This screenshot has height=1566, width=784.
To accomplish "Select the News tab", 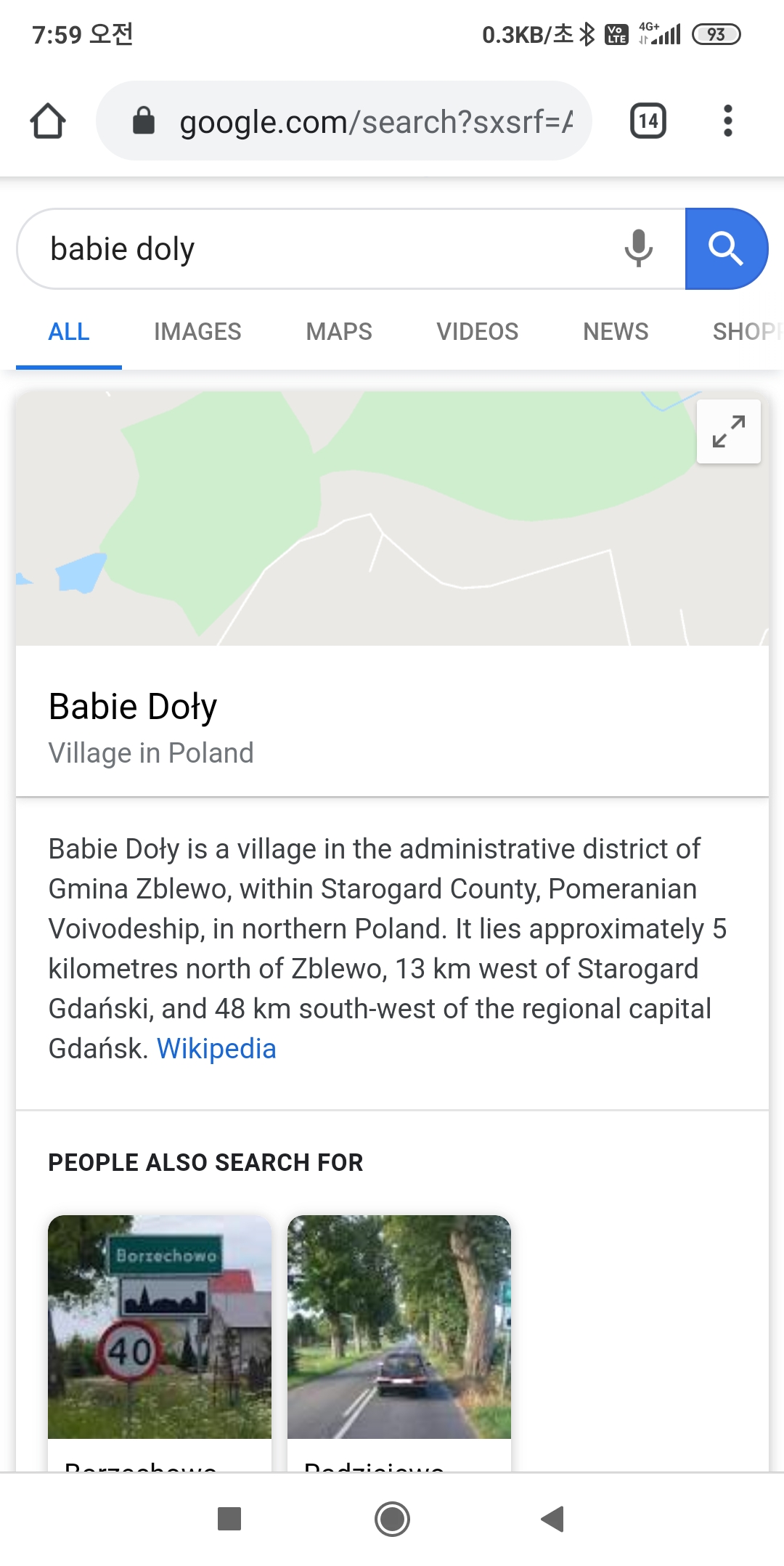I will pos(616,332).
